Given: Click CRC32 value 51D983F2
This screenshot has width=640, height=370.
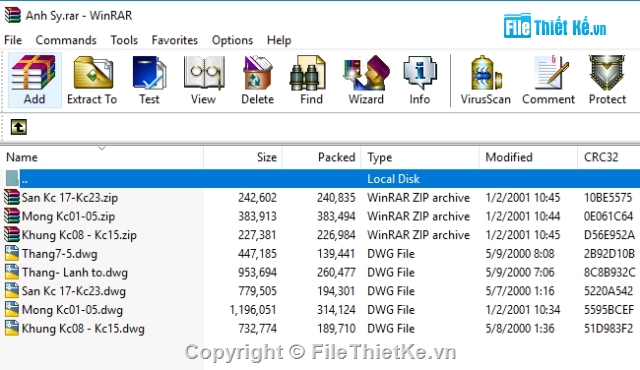Looking at the screenshot, I should (608, 329).
